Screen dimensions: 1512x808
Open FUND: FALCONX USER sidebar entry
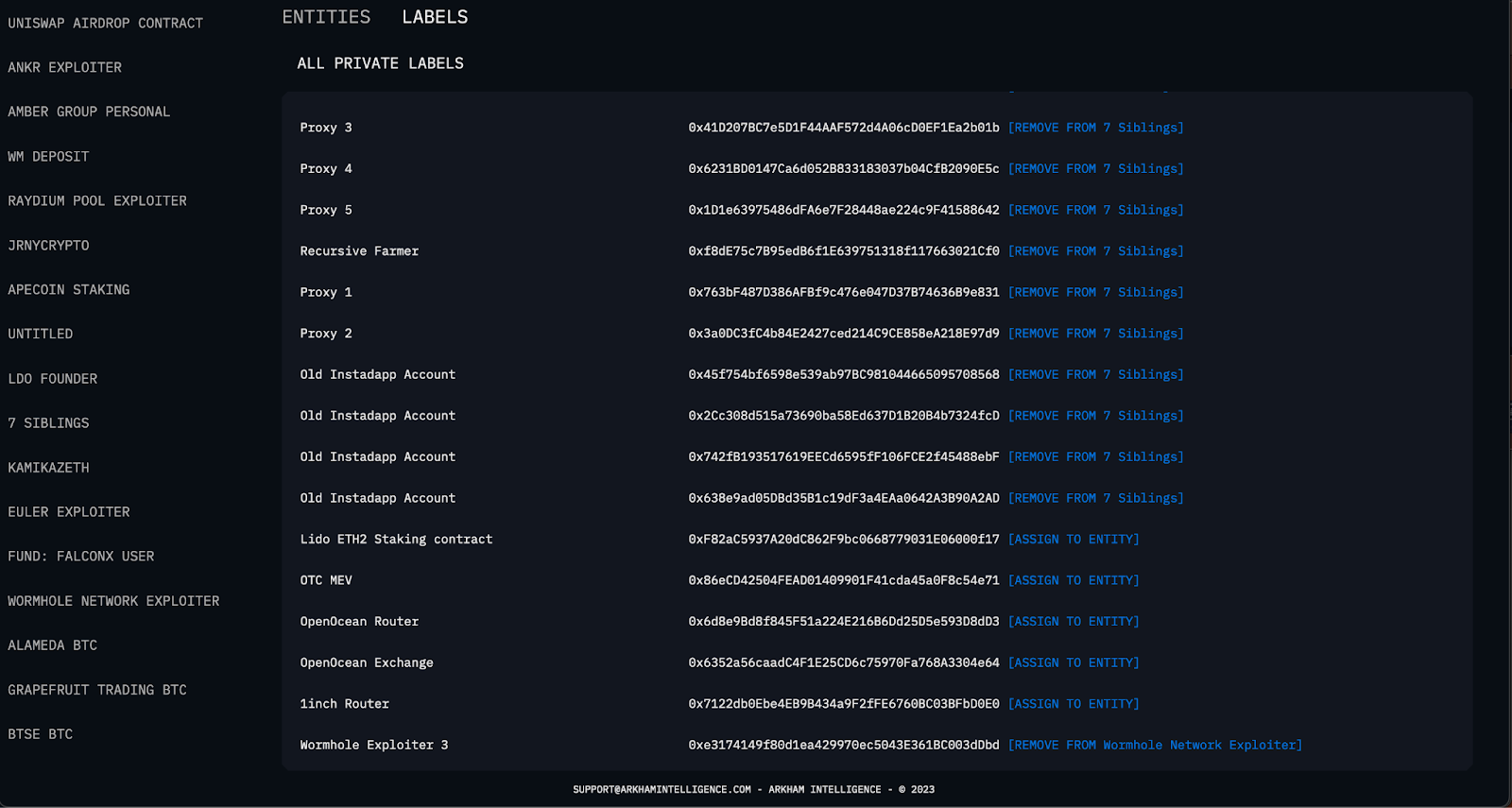coord(81,556)
